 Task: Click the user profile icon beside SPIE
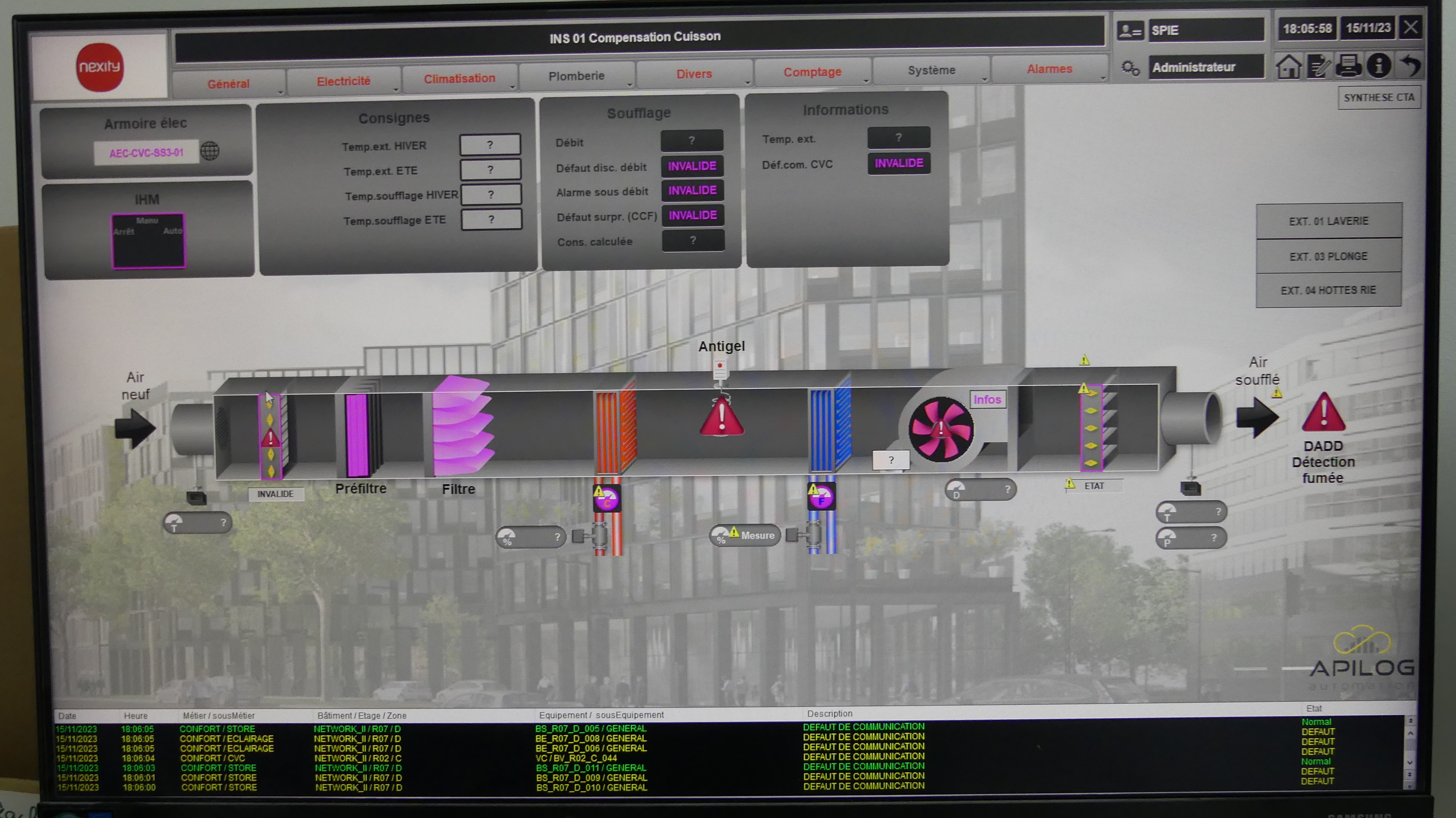click(1131, 31)
